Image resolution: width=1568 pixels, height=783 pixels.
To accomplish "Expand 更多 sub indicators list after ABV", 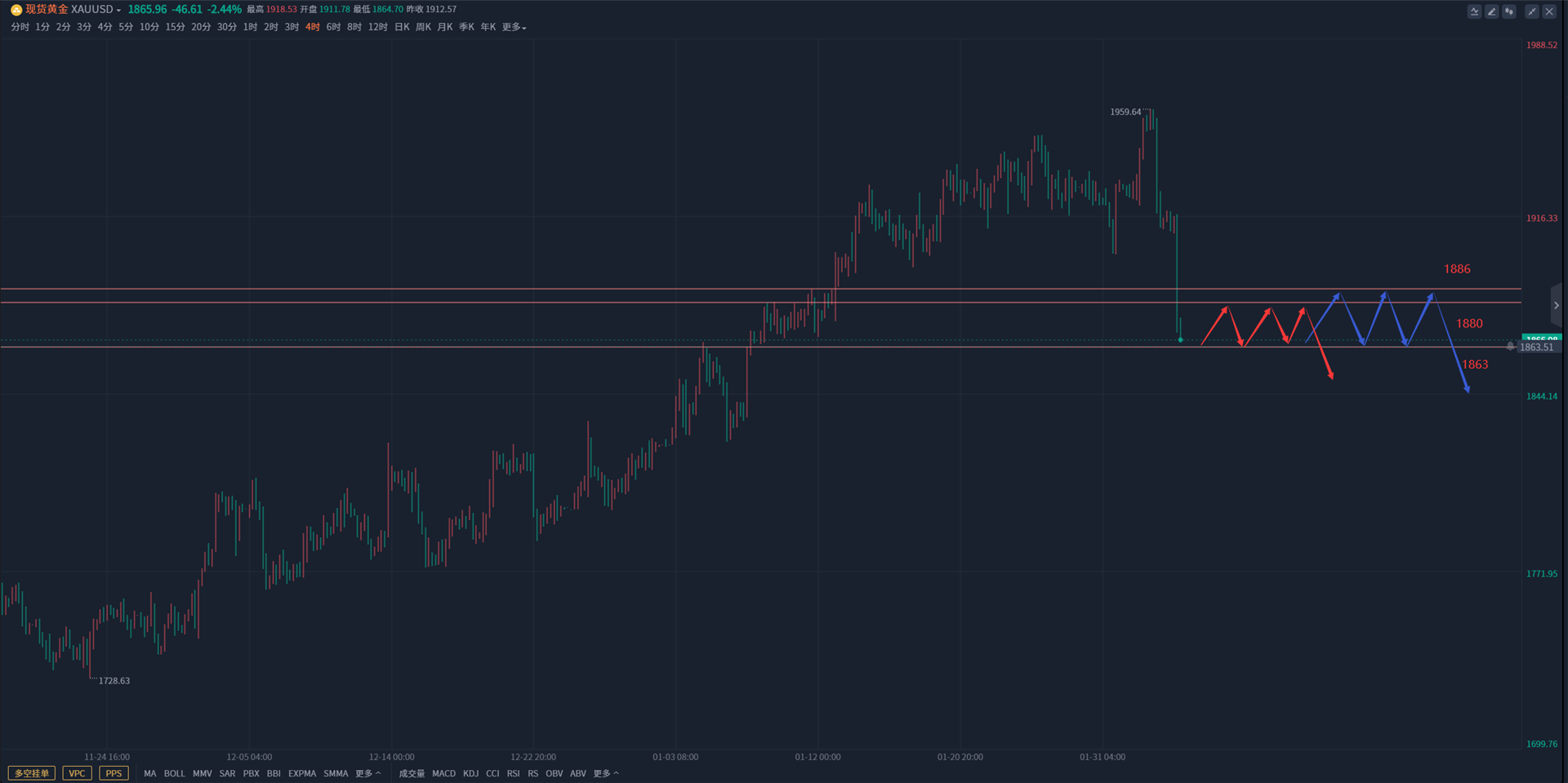I will coord(606,773).
